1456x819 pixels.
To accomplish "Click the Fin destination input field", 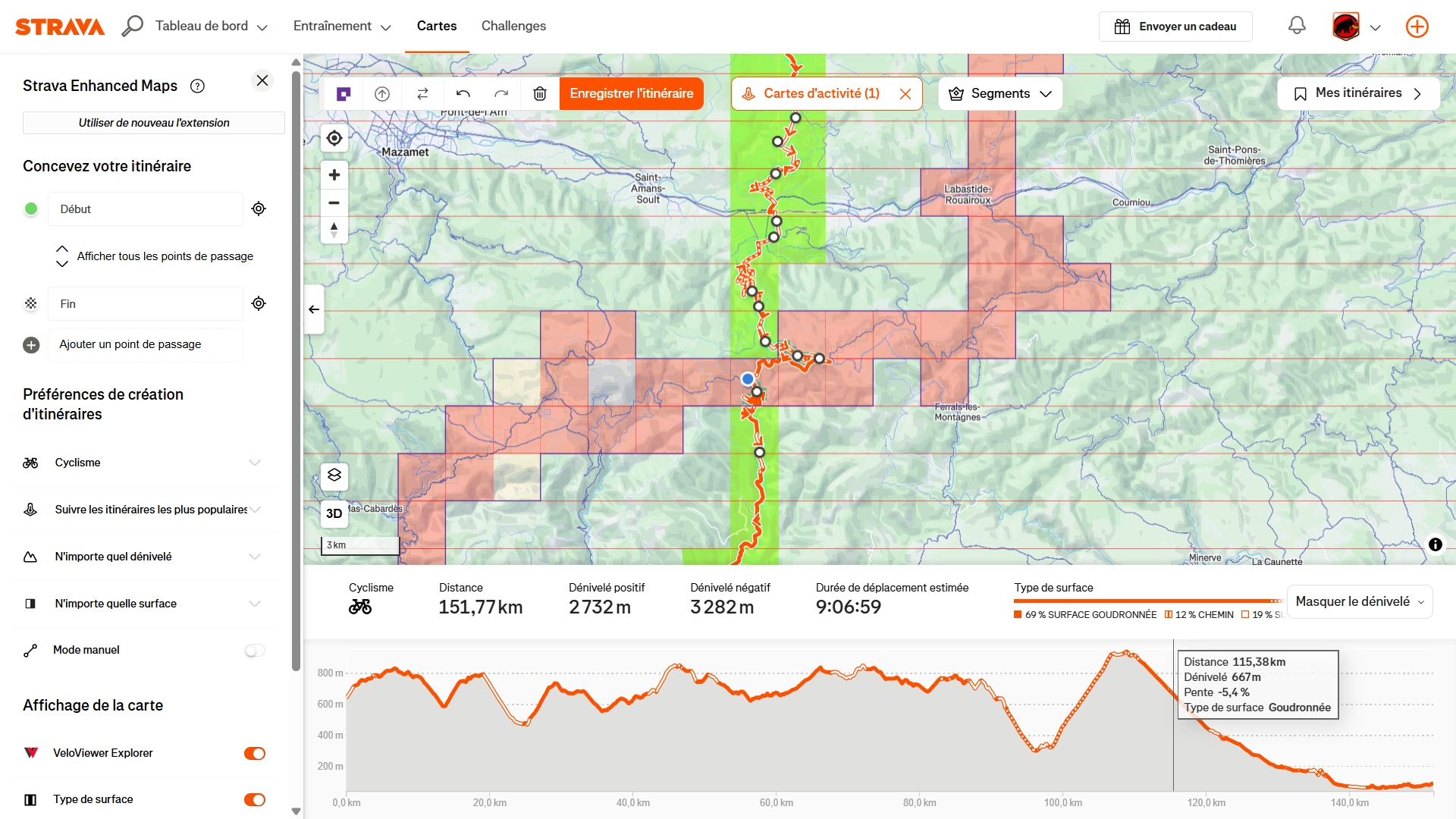I will point(146,304).
